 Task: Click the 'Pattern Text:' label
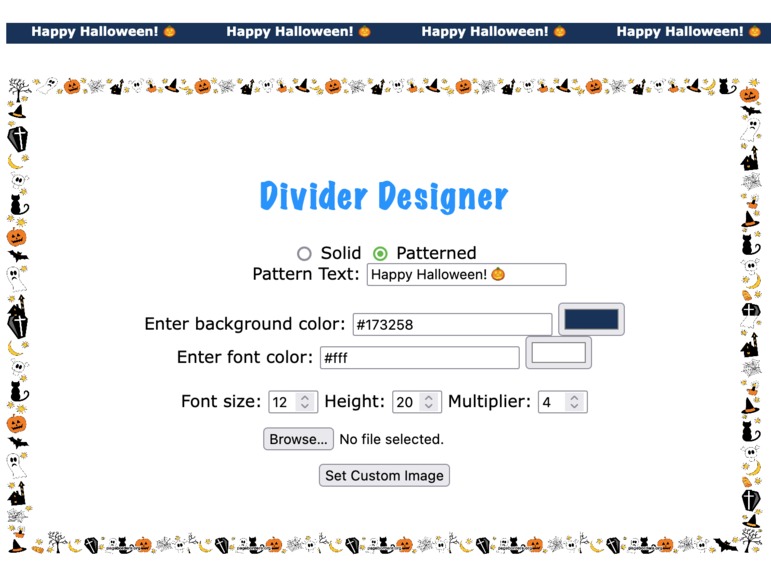tap(306, 274)
